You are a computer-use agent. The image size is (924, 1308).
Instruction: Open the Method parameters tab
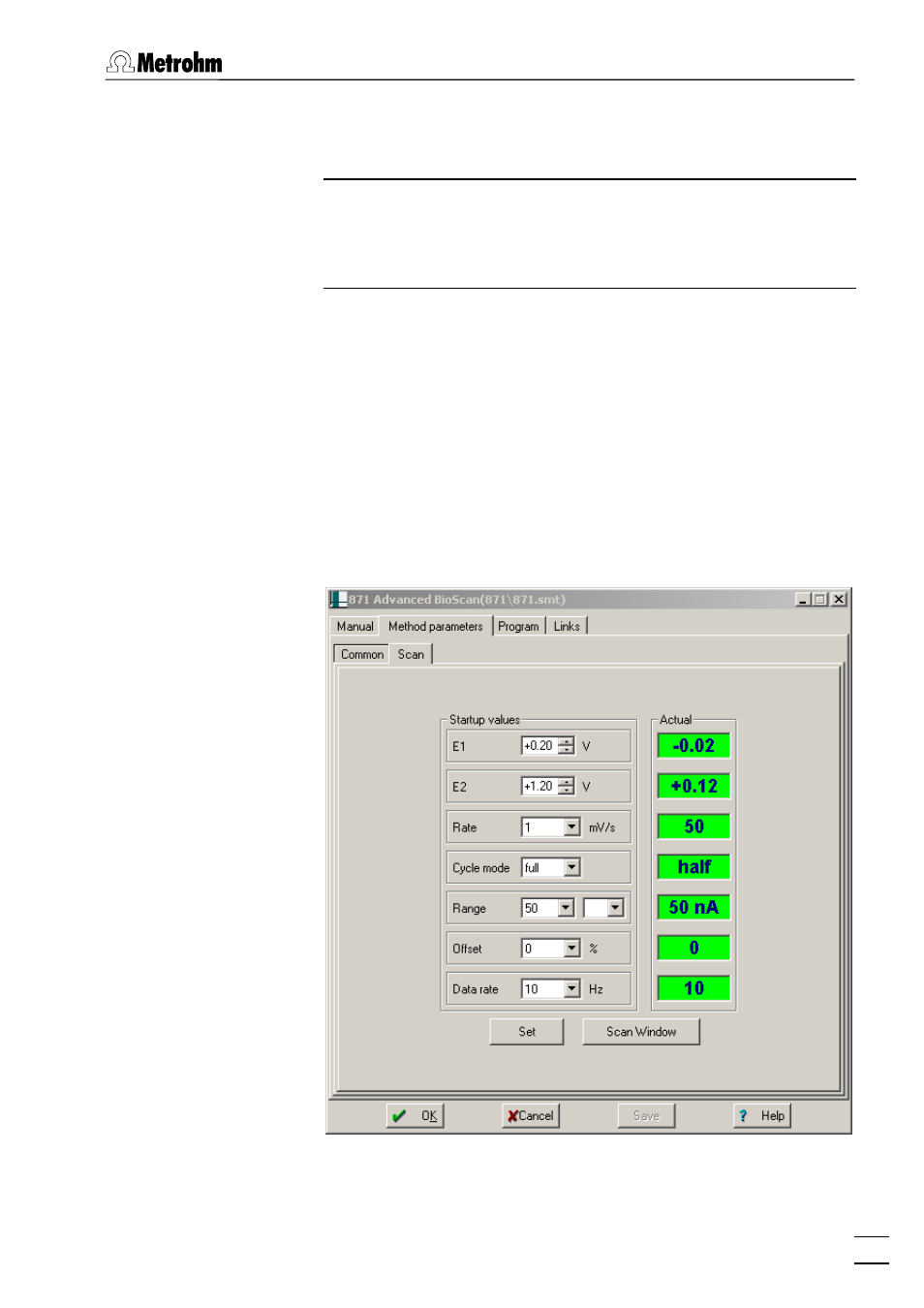coord(435,626)
